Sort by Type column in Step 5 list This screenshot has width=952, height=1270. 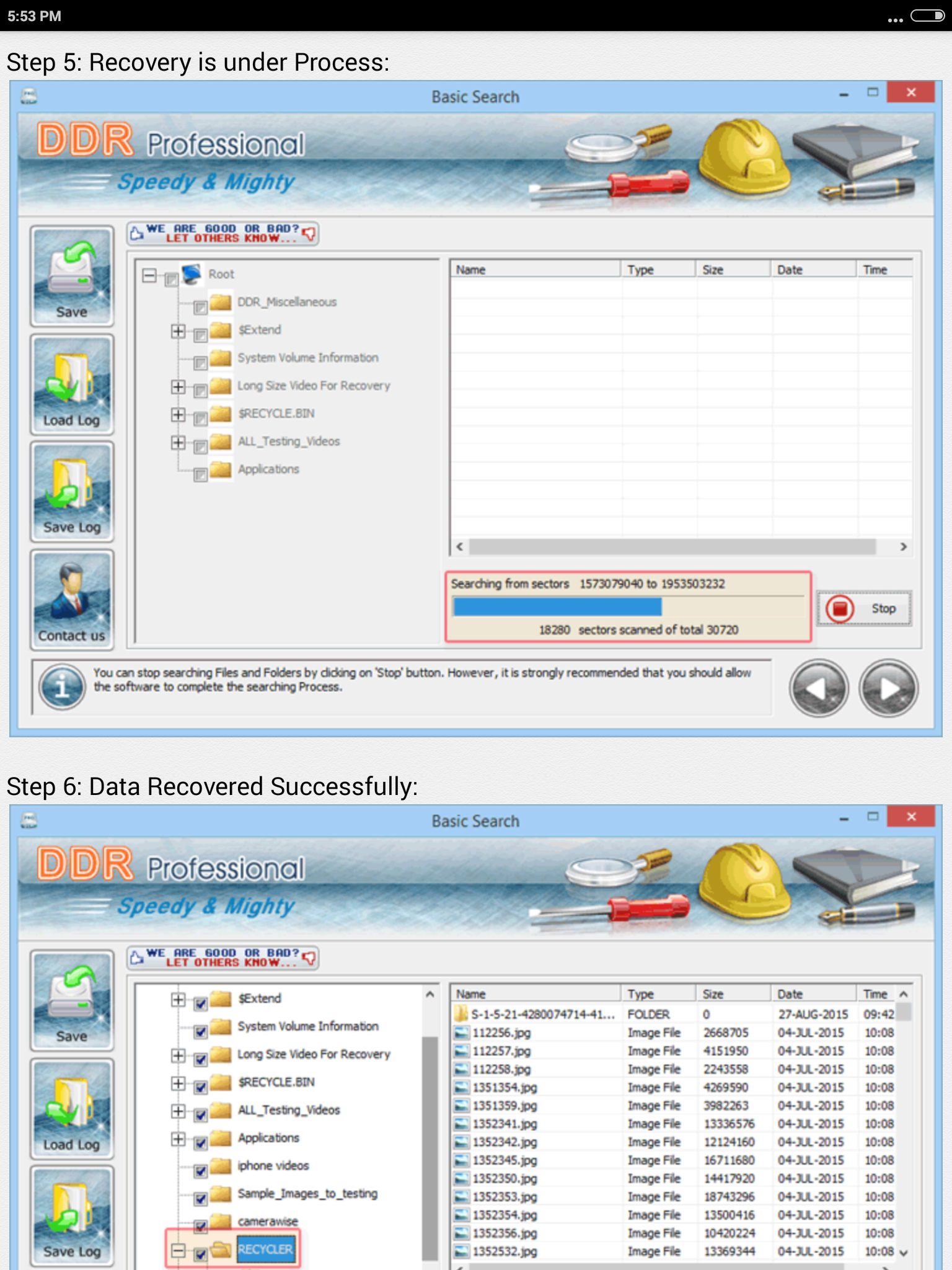point(658,269)
